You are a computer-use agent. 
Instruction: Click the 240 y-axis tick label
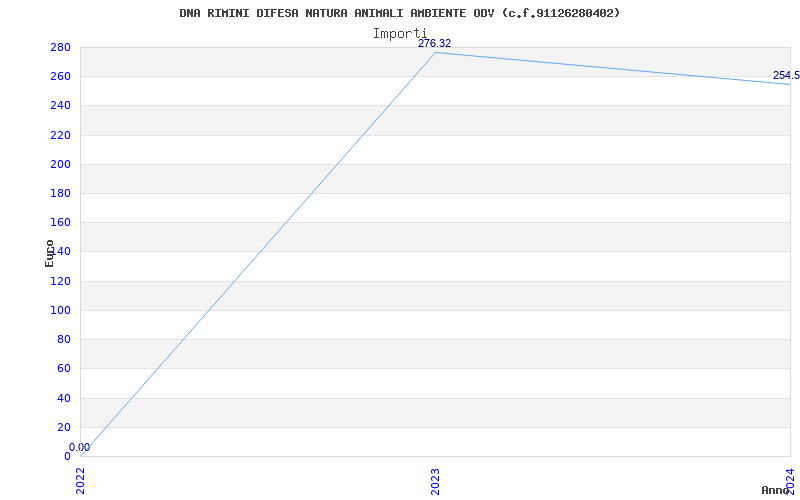60,106
